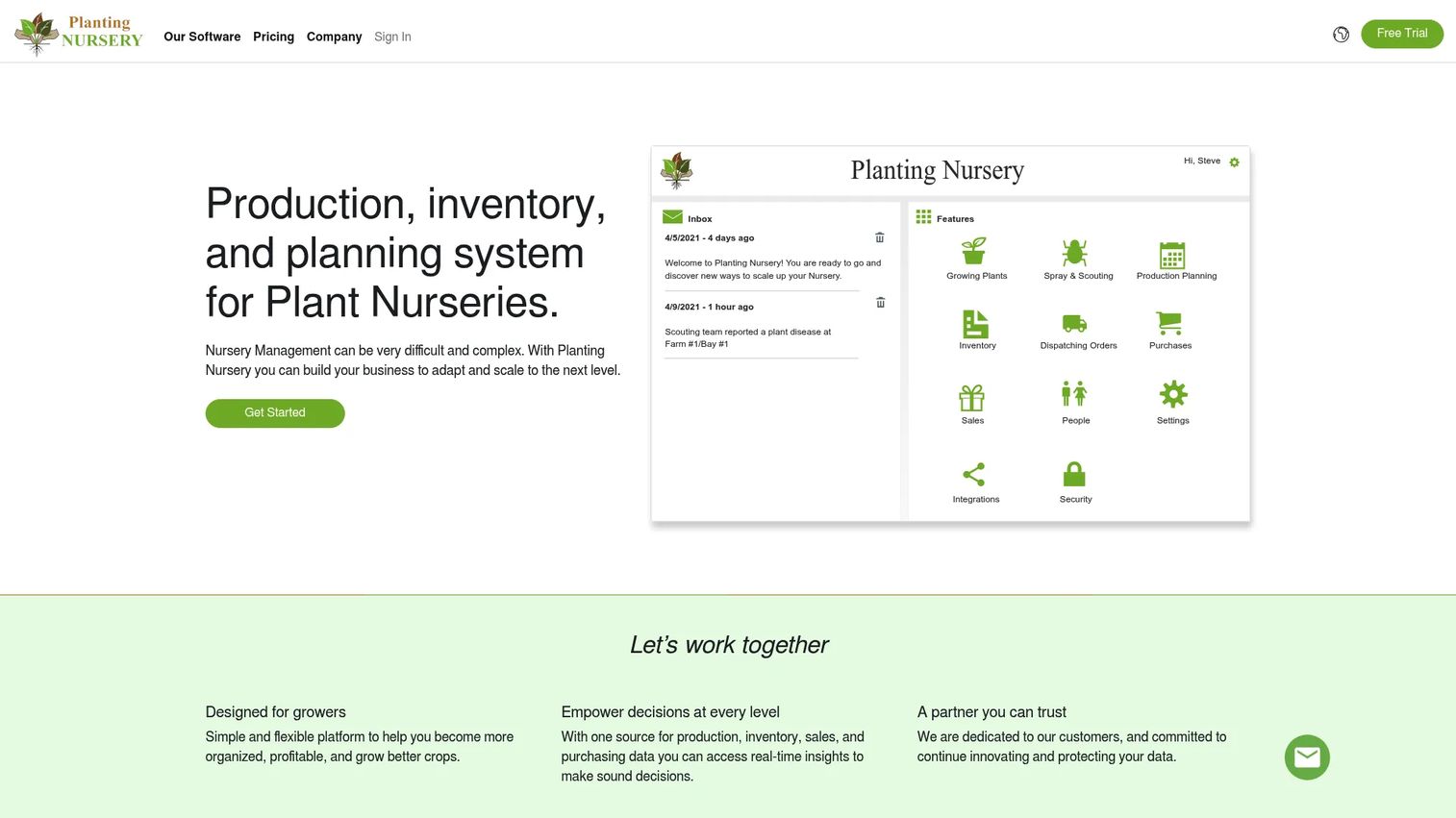Click the gear icon beside Hi, Steve

pos(1234,162)
